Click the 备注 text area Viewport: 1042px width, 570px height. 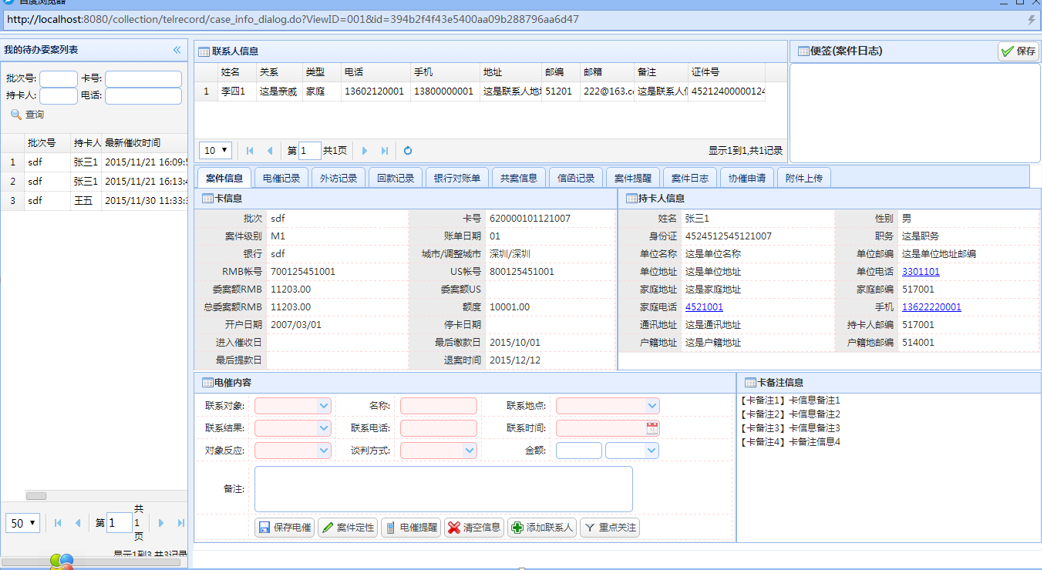pos(443,489)
